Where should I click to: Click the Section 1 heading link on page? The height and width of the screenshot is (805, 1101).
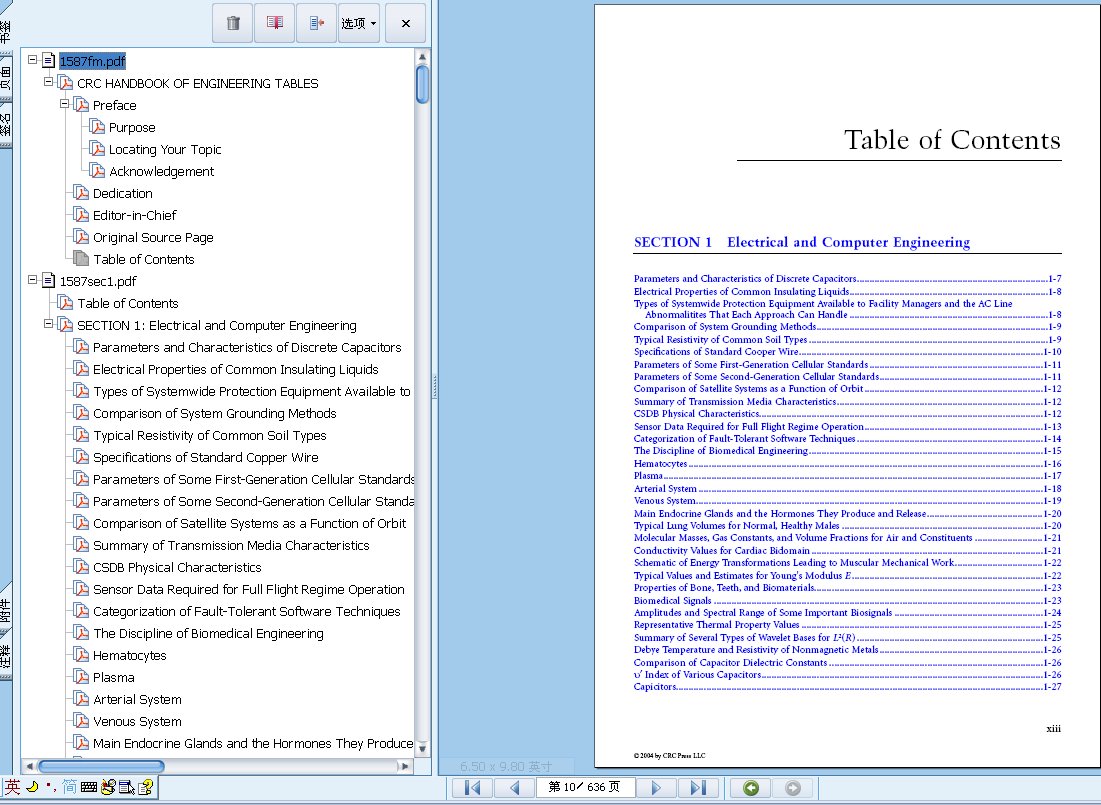802,242
